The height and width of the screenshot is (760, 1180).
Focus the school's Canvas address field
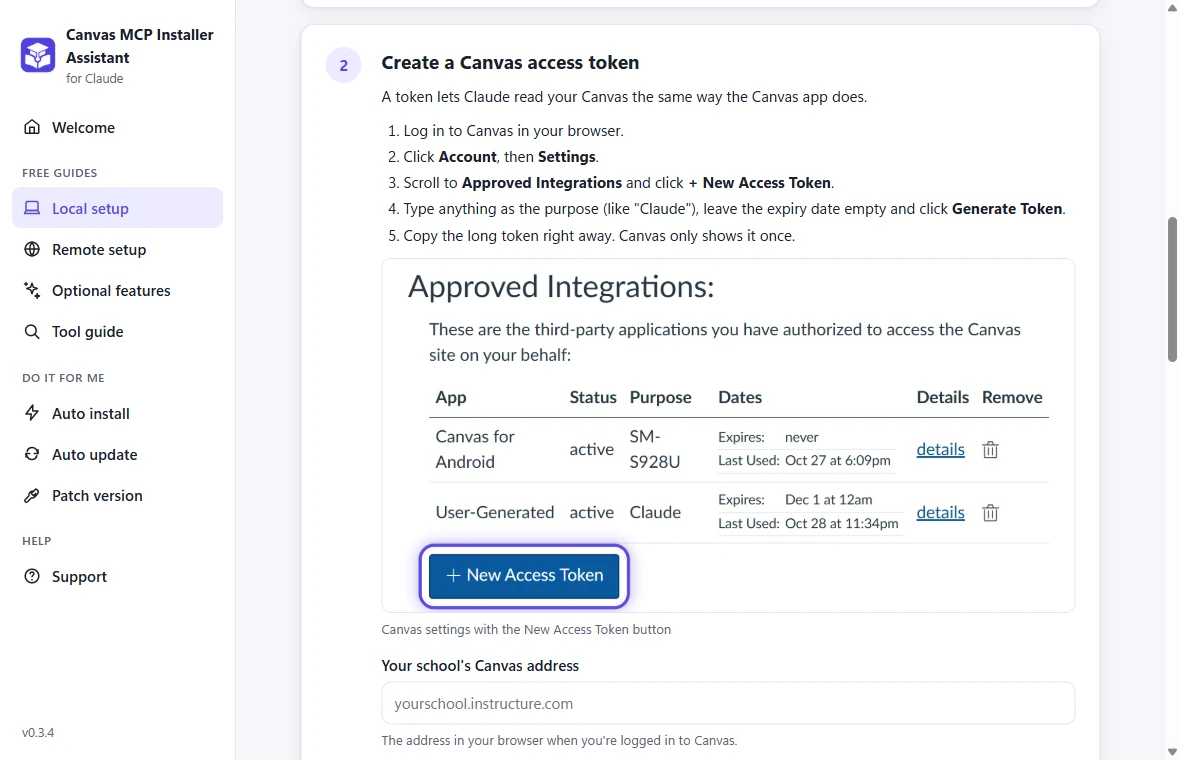[728, 703]
